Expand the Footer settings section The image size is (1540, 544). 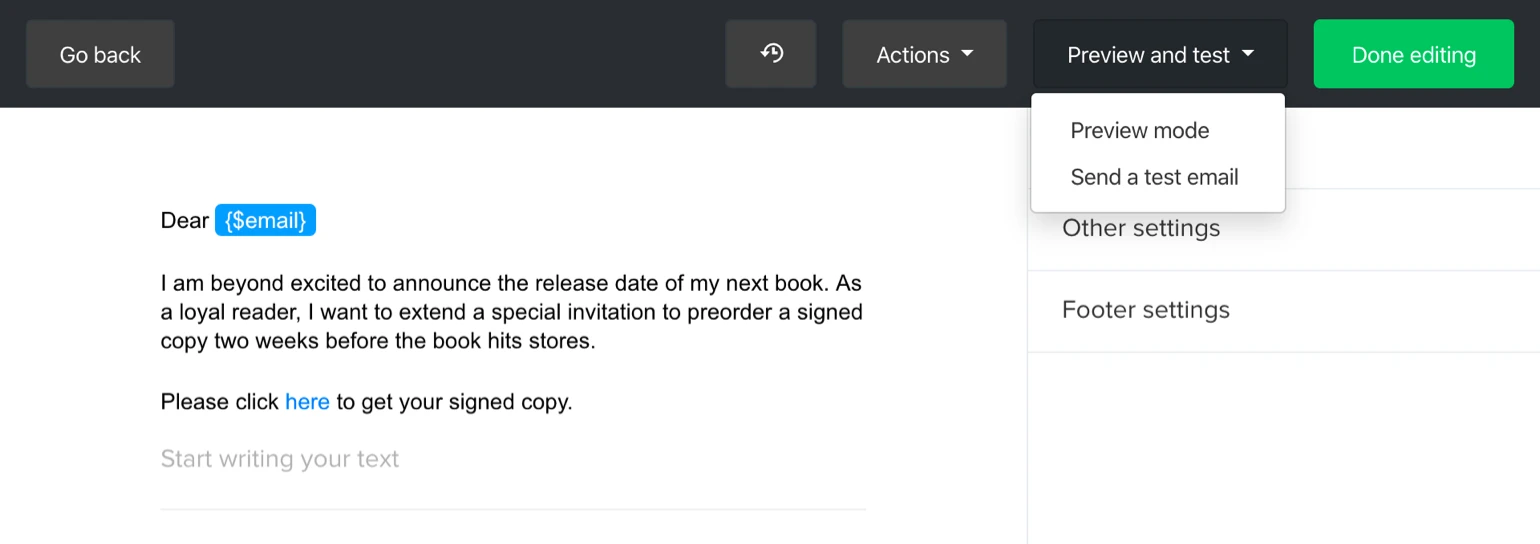coord(1146,310)
